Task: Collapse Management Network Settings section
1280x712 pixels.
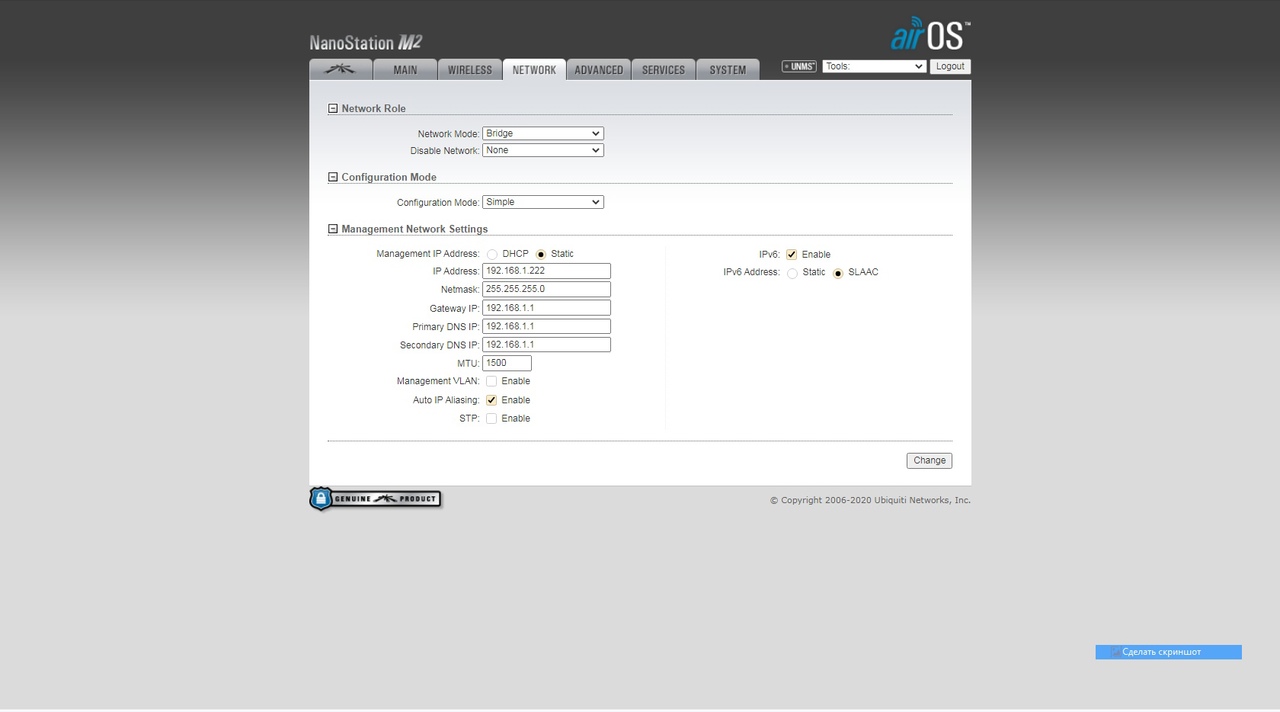Action: pos(333,230)
